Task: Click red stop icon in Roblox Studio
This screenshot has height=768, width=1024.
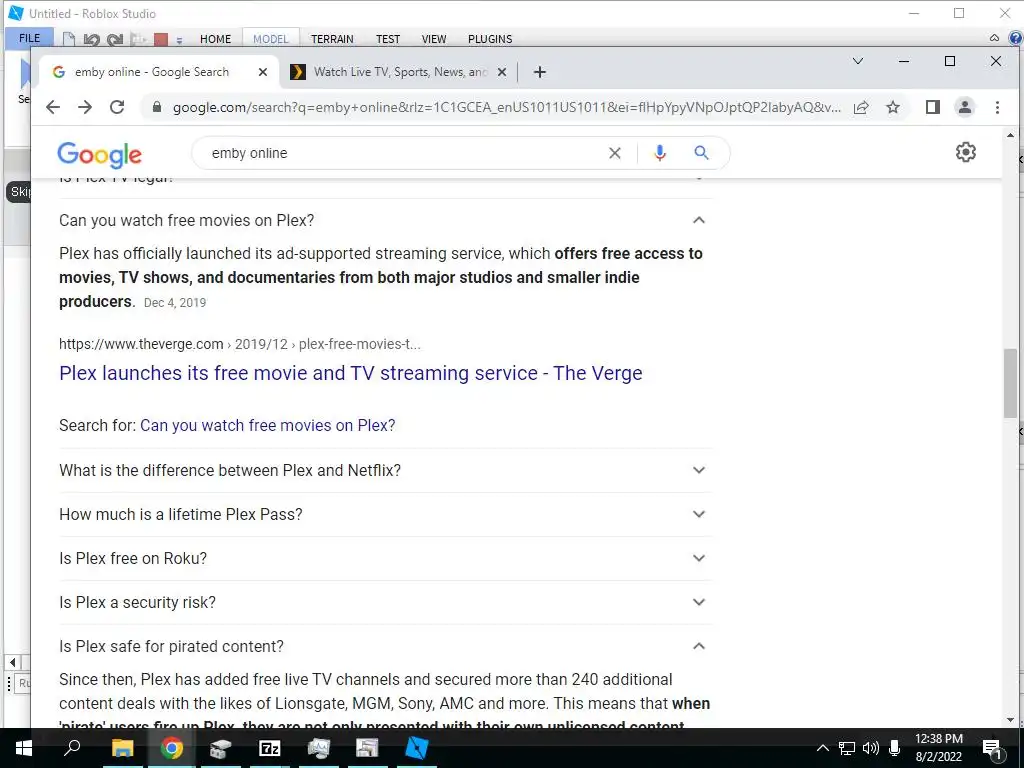Action: [161, 40]
